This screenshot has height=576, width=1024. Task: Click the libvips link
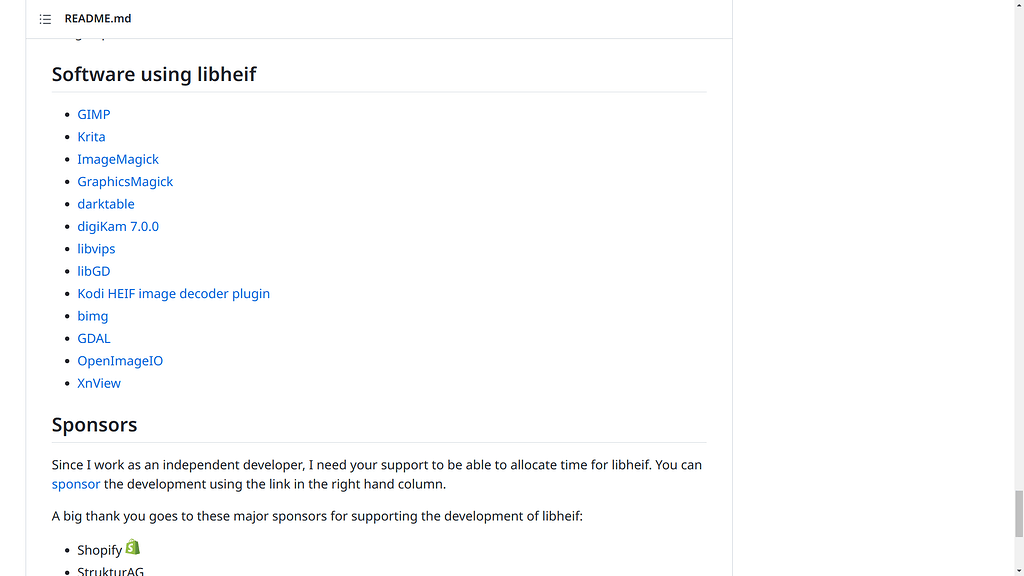96,248
